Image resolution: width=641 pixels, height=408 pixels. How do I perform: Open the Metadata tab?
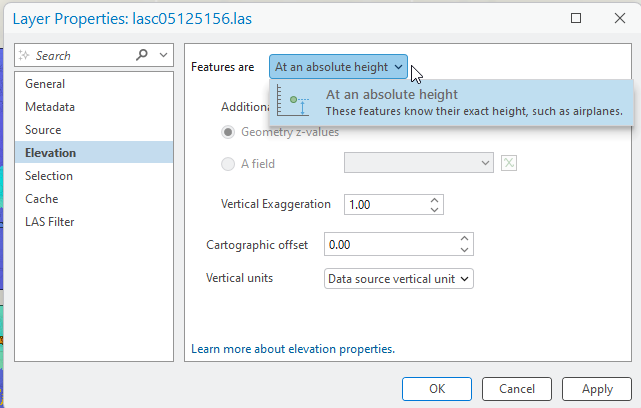coord(94,107)
